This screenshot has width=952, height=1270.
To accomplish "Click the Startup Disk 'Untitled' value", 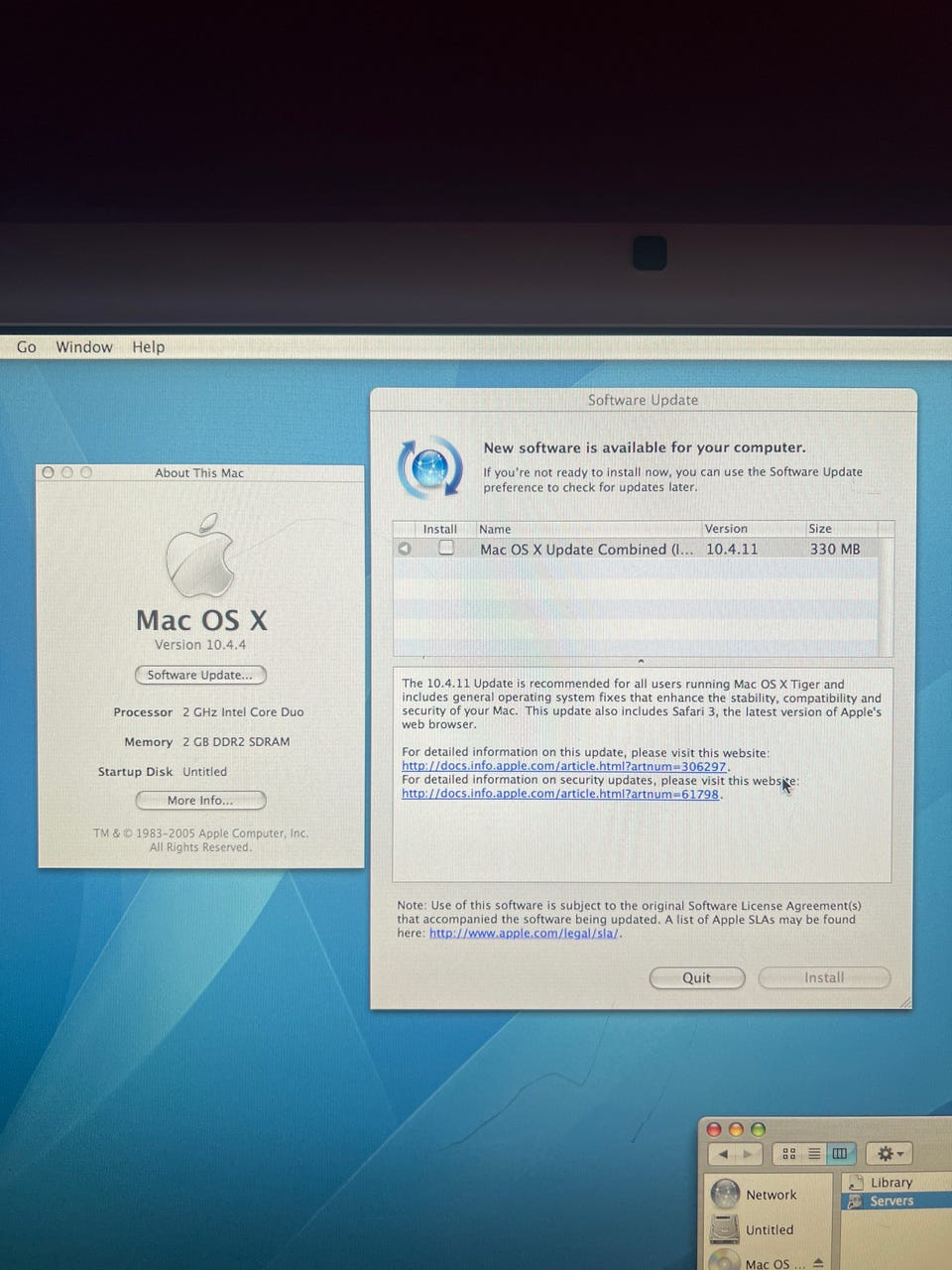I will tap(204, 772).
